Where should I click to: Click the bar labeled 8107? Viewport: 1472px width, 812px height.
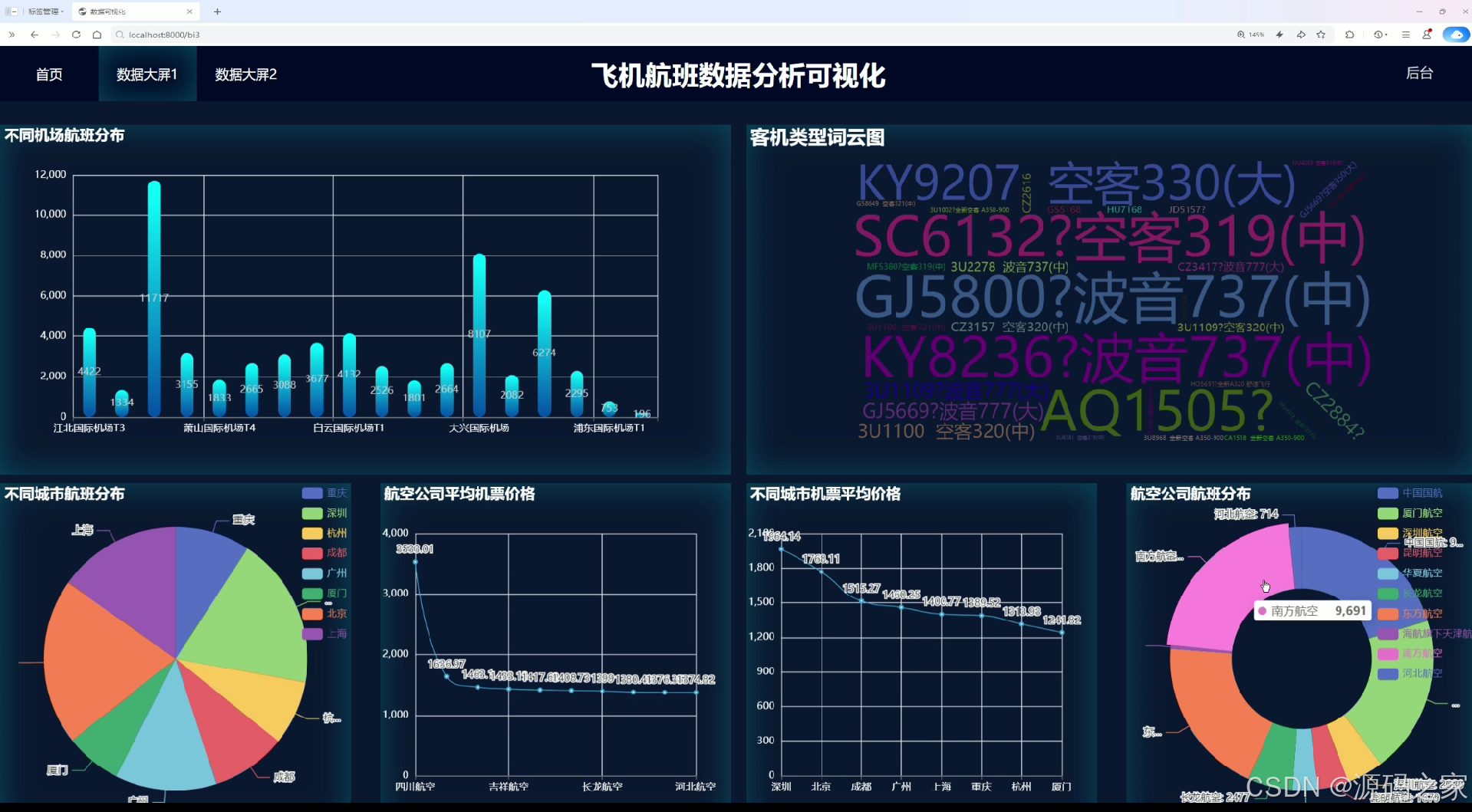[x=479, y=335]
